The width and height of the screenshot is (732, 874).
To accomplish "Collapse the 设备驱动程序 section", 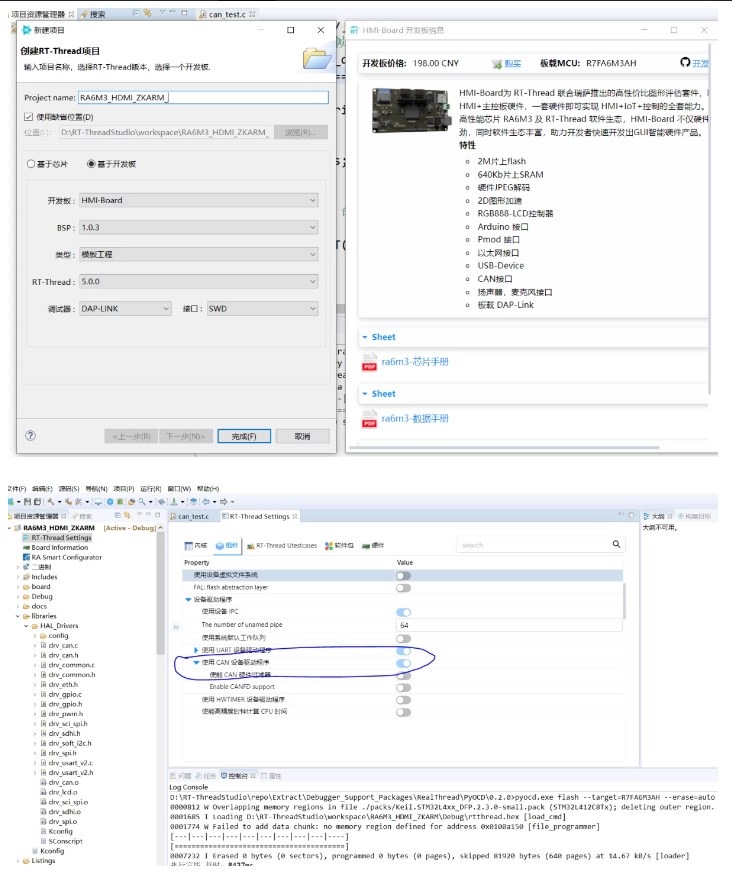I will point(188,600).
